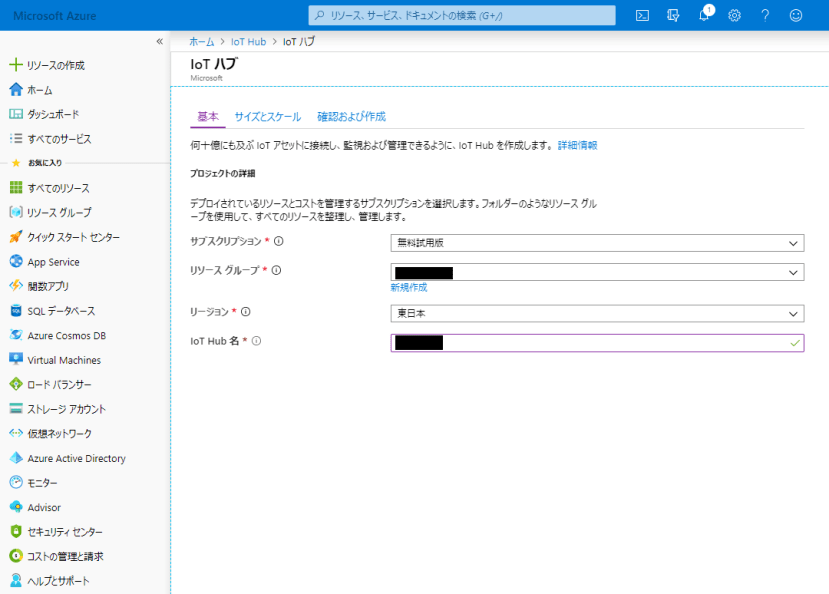The image size is (829, 594).
Task: Click info icon next to サブスクリプション
Action: [279, 241]
